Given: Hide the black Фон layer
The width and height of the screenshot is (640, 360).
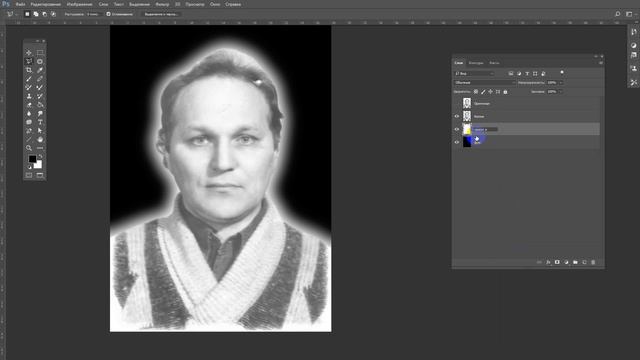Looking at the screenshot, I should coord(457,142).
